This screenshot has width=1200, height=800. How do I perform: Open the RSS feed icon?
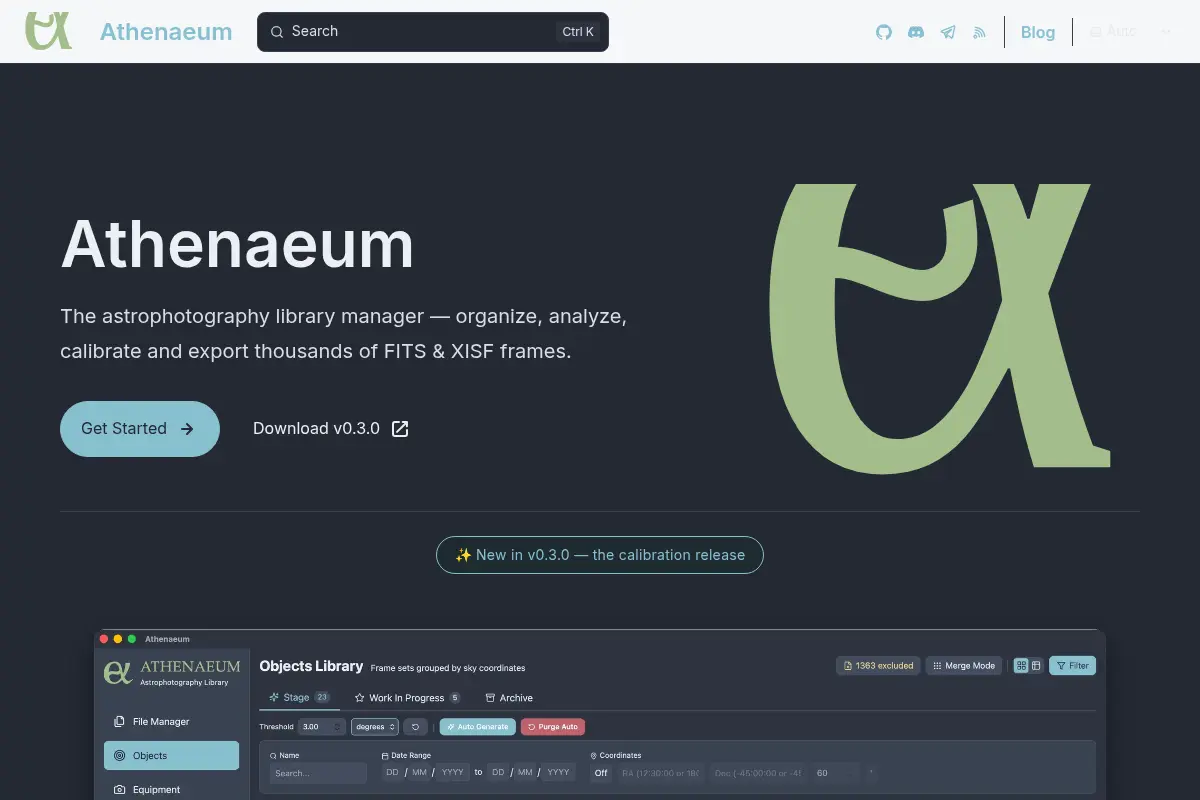(980, 32)
